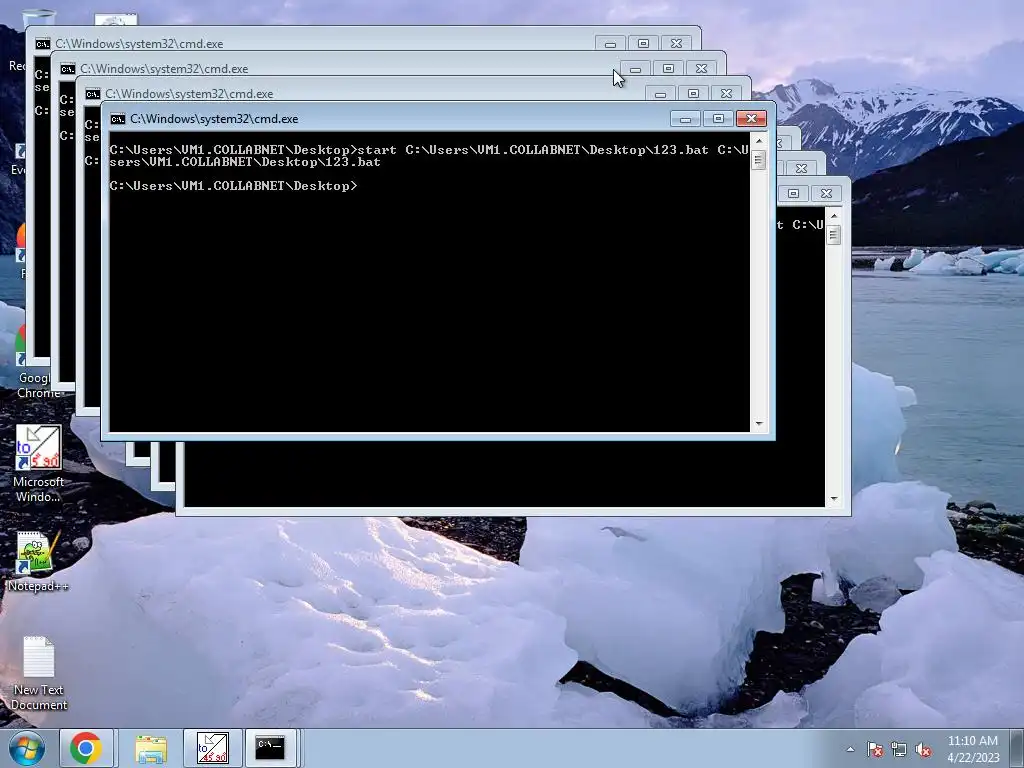Minimize the front cmd.exe window

pos(685,119)
